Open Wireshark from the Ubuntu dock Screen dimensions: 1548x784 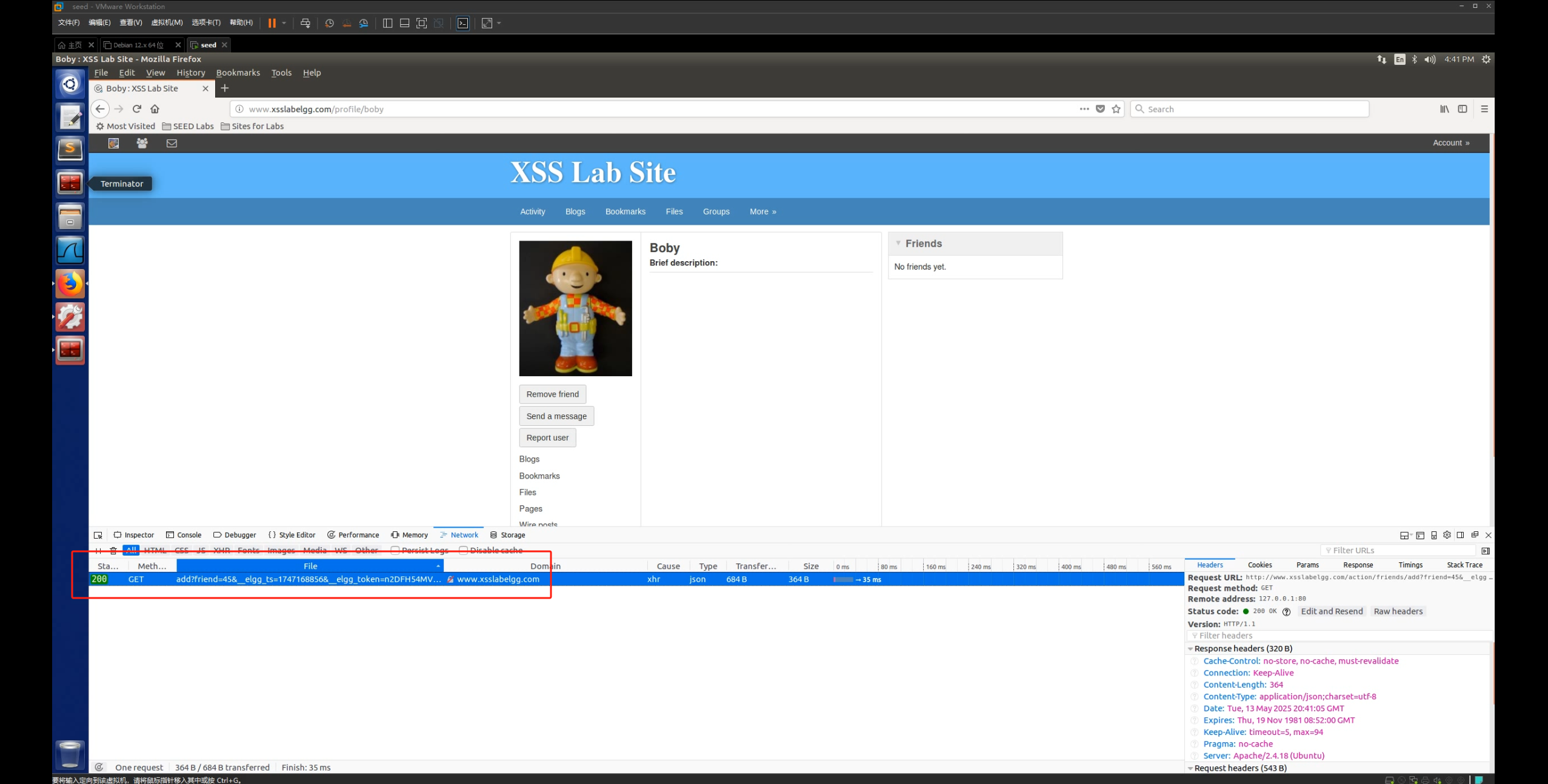click(70, 250)
